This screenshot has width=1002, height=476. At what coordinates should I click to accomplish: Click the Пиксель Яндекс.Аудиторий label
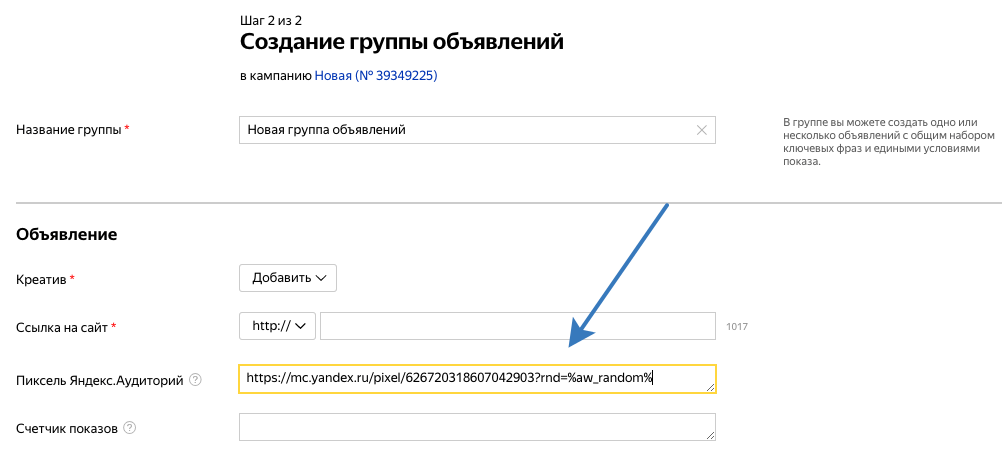(x=100, y=380)
